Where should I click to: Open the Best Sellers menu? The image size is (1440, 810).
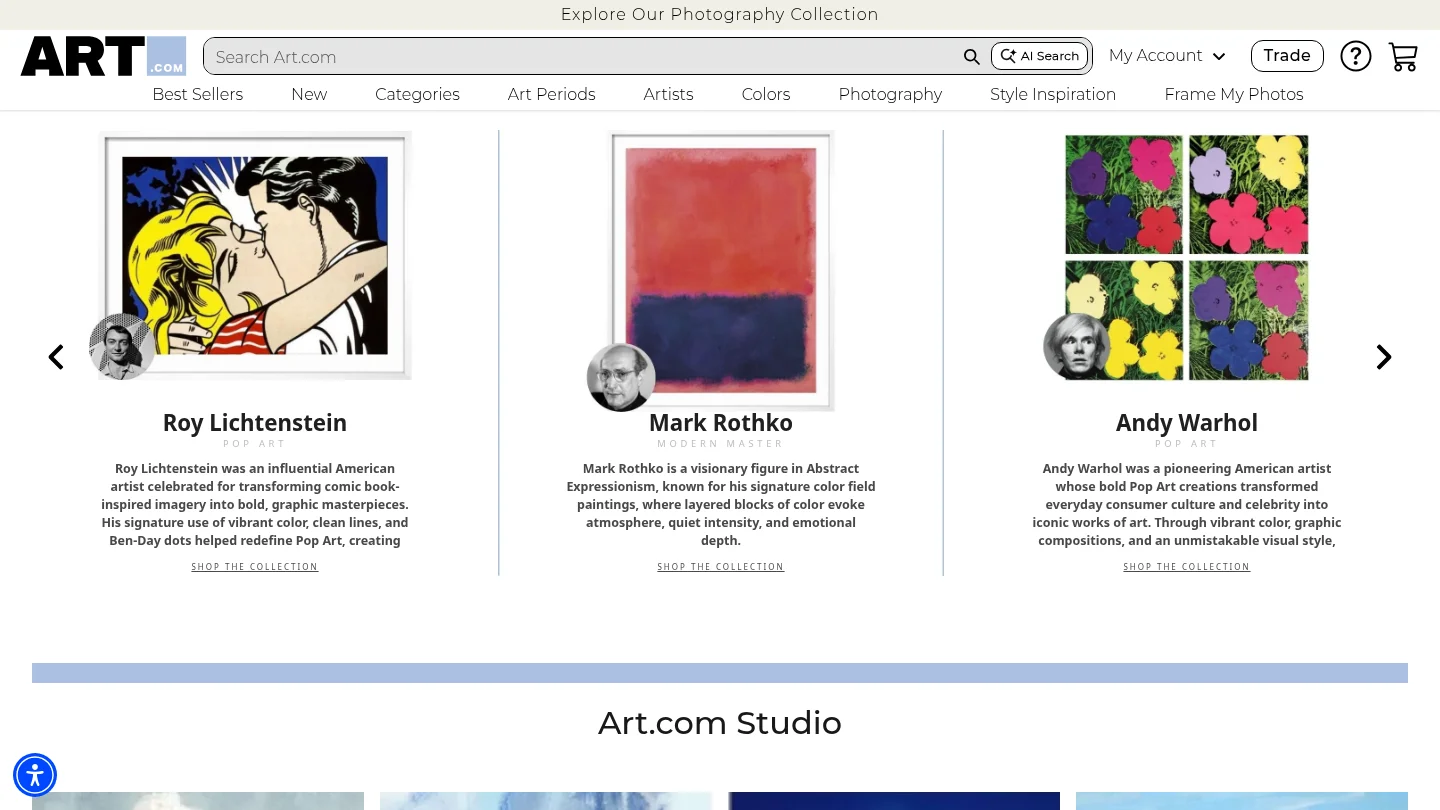click(198, 94)
